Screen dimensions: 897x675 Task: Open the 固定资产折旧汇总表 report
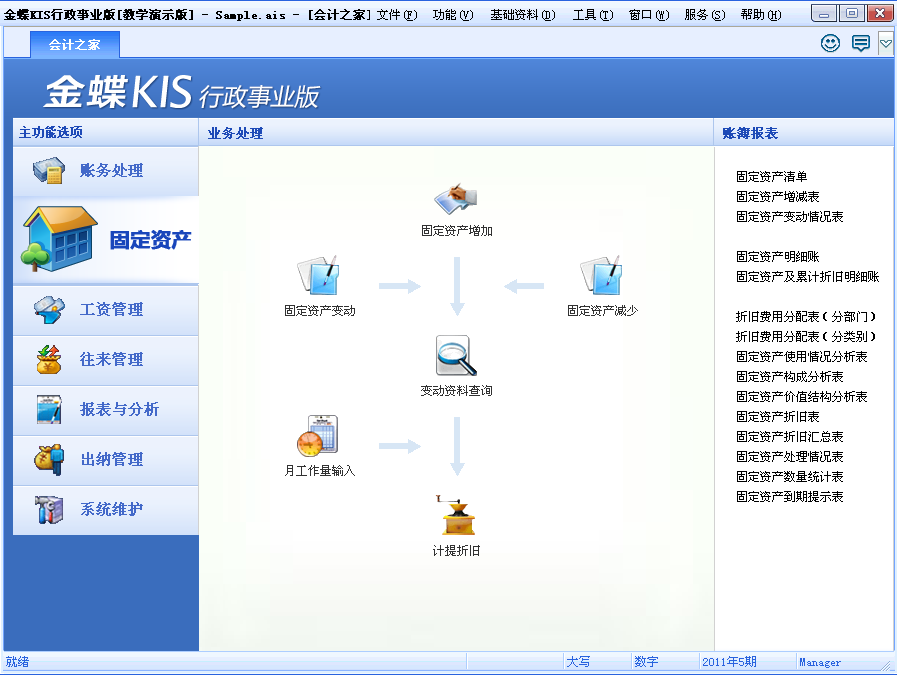[x=789, y=437]
